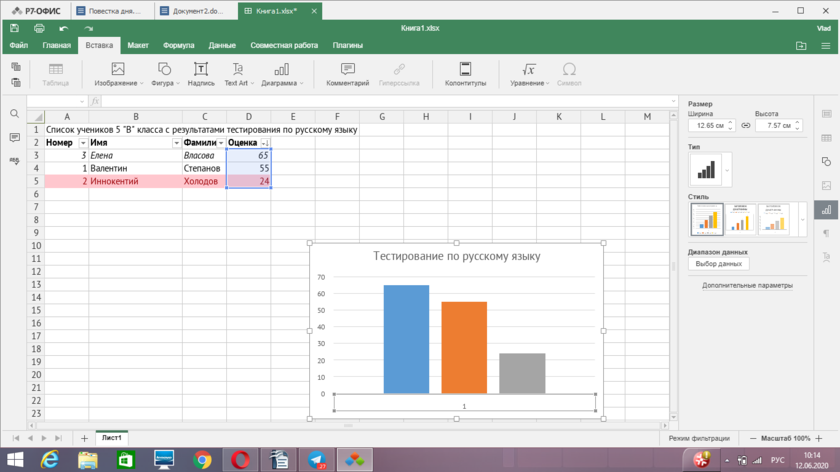The image size is (840, 472).
Task: Open the search icon in left sidebar
Action: tap(14, 114)
